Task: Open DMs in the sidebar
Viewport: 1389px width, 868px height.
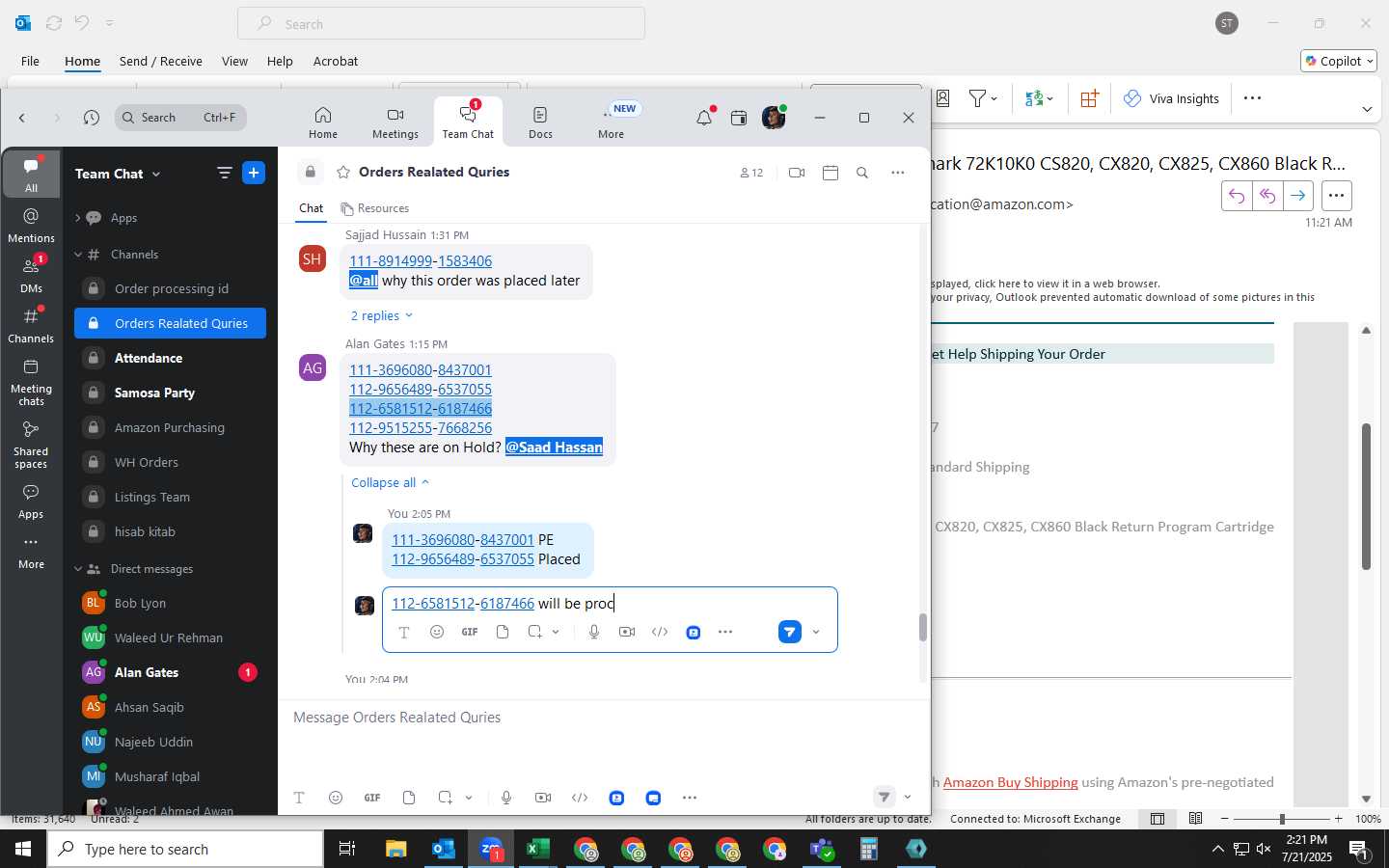Action: 31,275
